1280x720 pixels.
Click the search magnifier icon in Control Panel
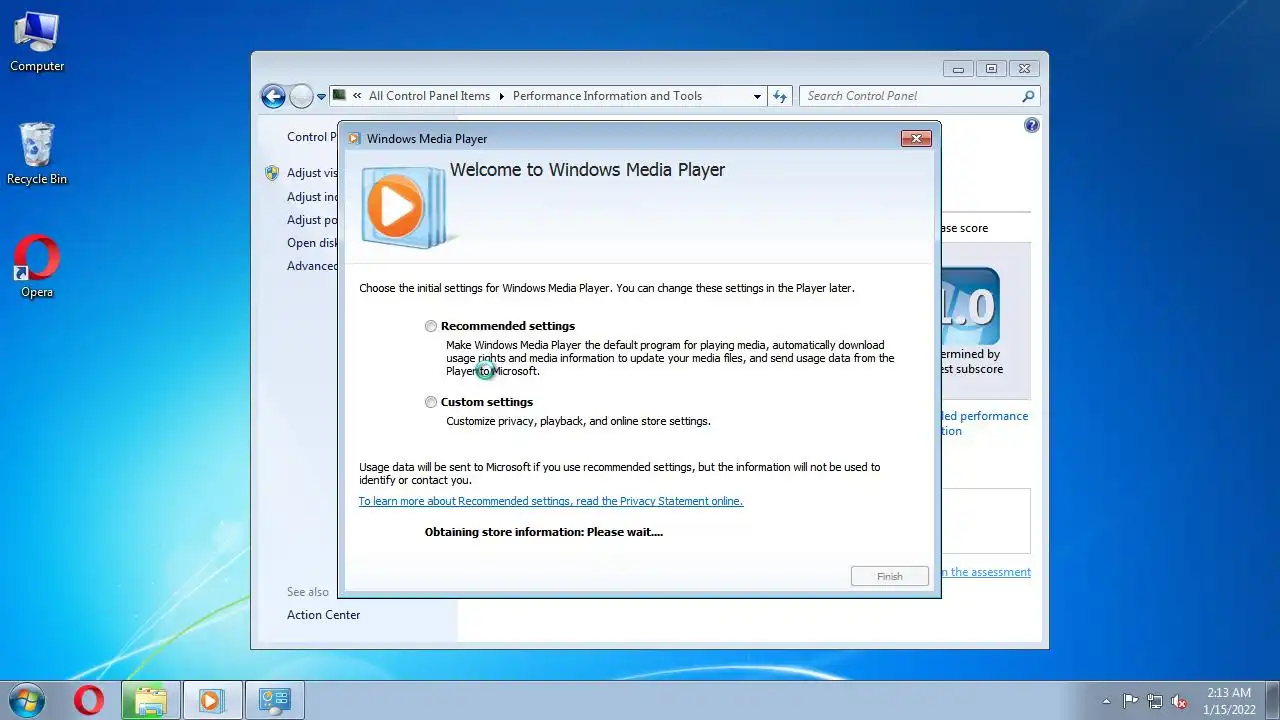pyautogui.click(x=1028, y=96)
